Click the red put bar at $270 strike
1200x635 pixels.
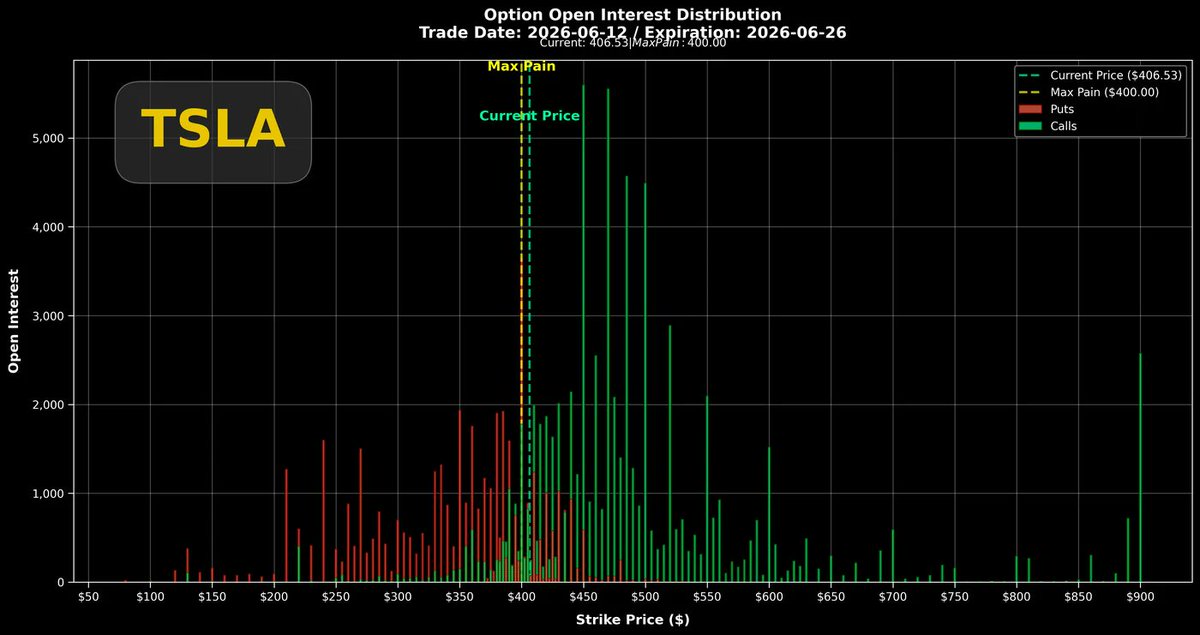[x=360, y=515]
